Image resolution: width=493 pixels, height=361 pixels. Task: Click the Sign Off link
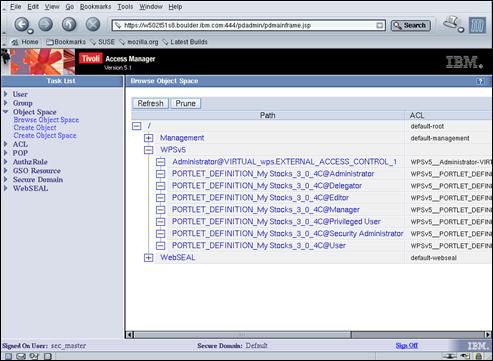(407, 346)
